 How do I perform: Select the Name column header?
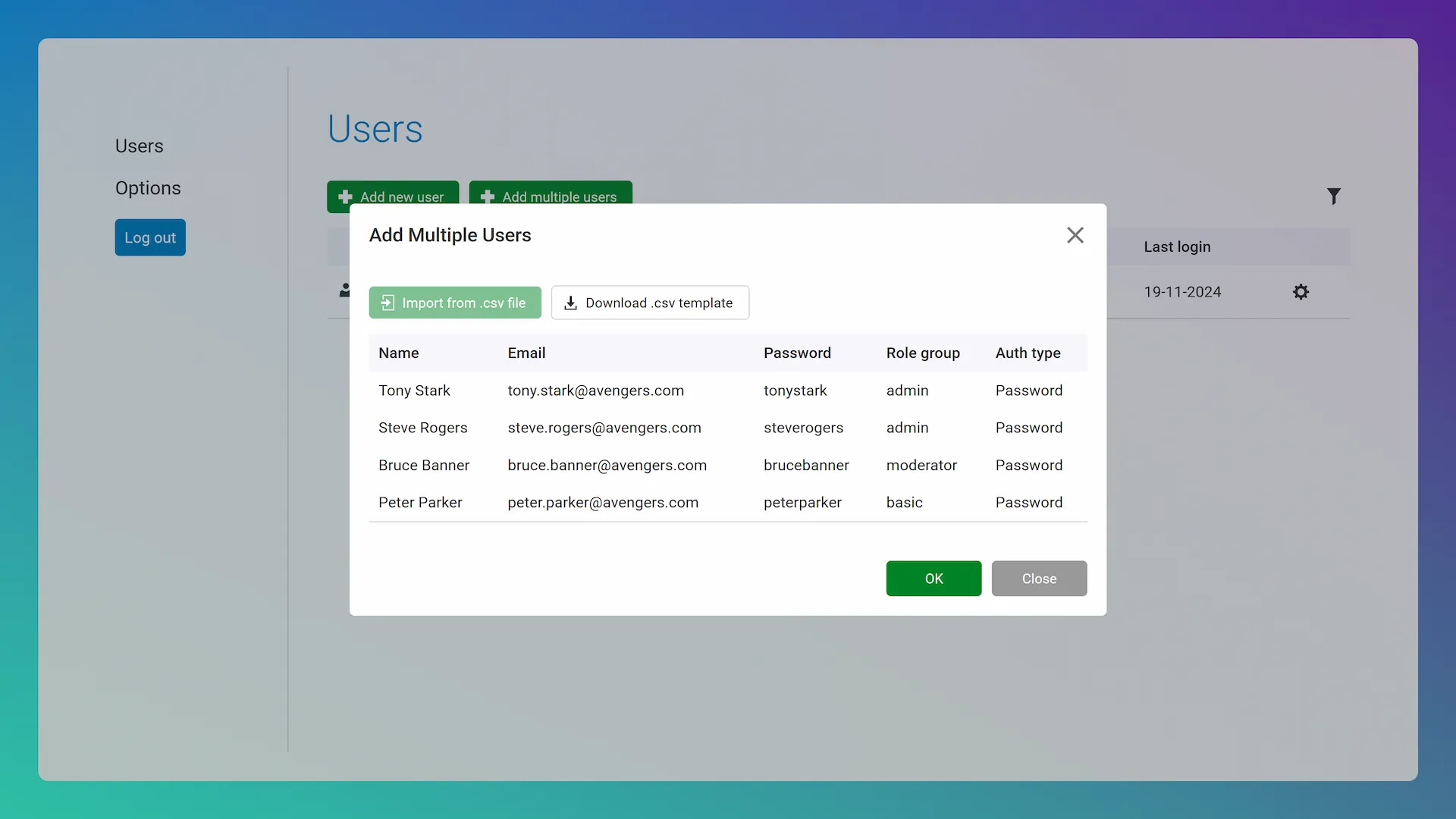pos(399,353)
